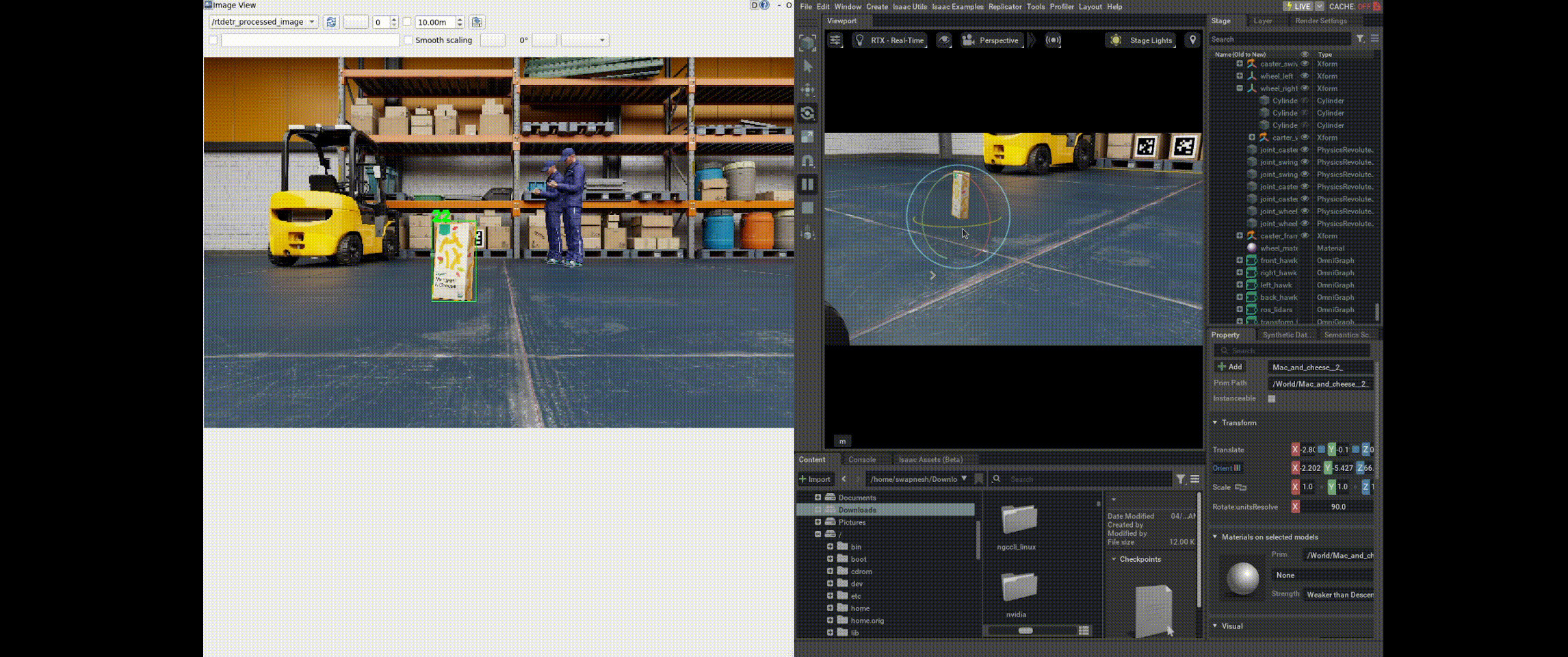This screenshot has height=657, width=1568.
Task: Open the /rtdetr_processed_image topic dropdown
Action: [263, 22]
